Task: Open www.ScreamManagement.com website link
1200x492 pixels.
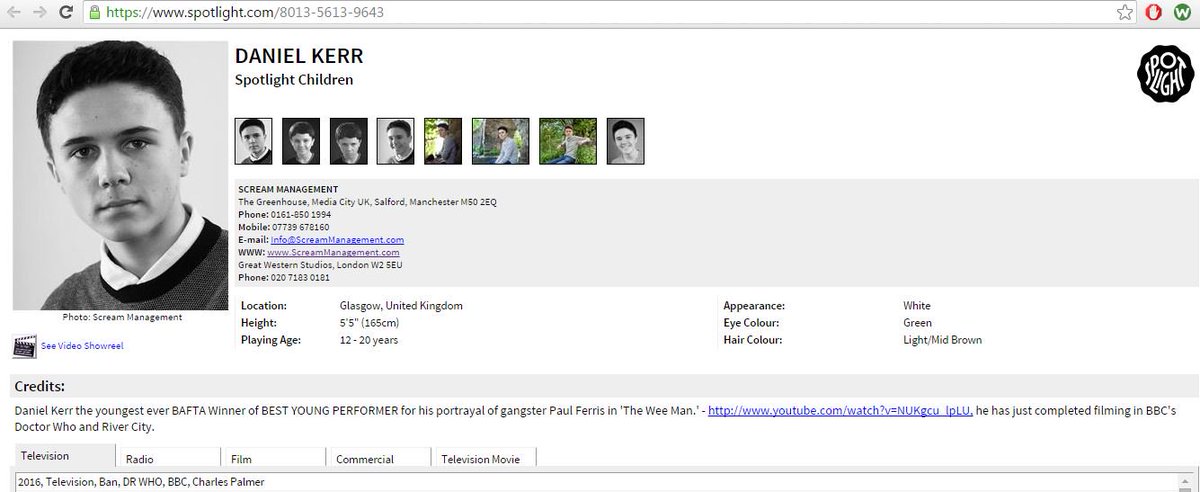Action: [x=334, y=253]
